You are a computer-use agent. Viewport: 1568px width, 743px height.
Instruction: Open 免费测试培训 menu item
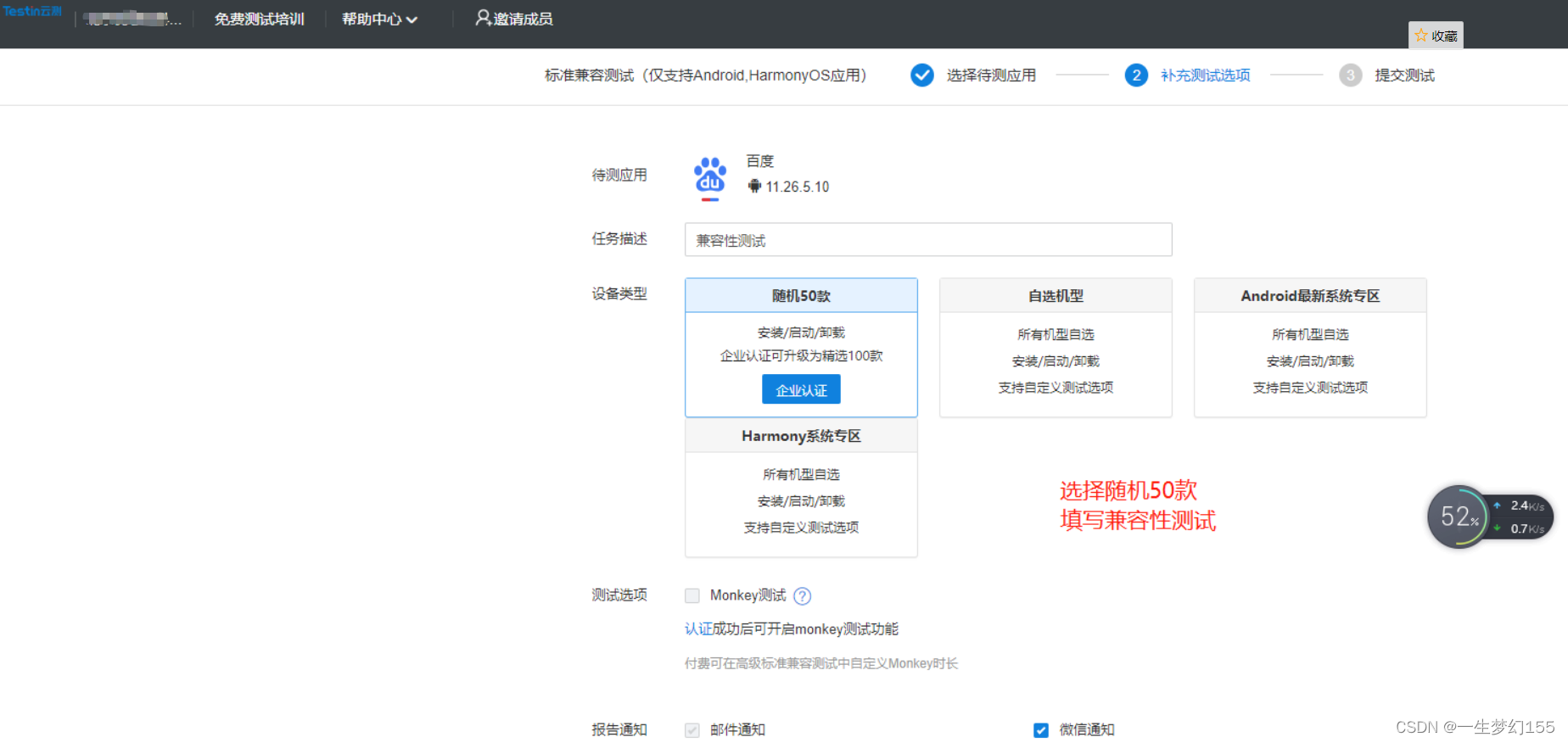click(x=259, y=19)
